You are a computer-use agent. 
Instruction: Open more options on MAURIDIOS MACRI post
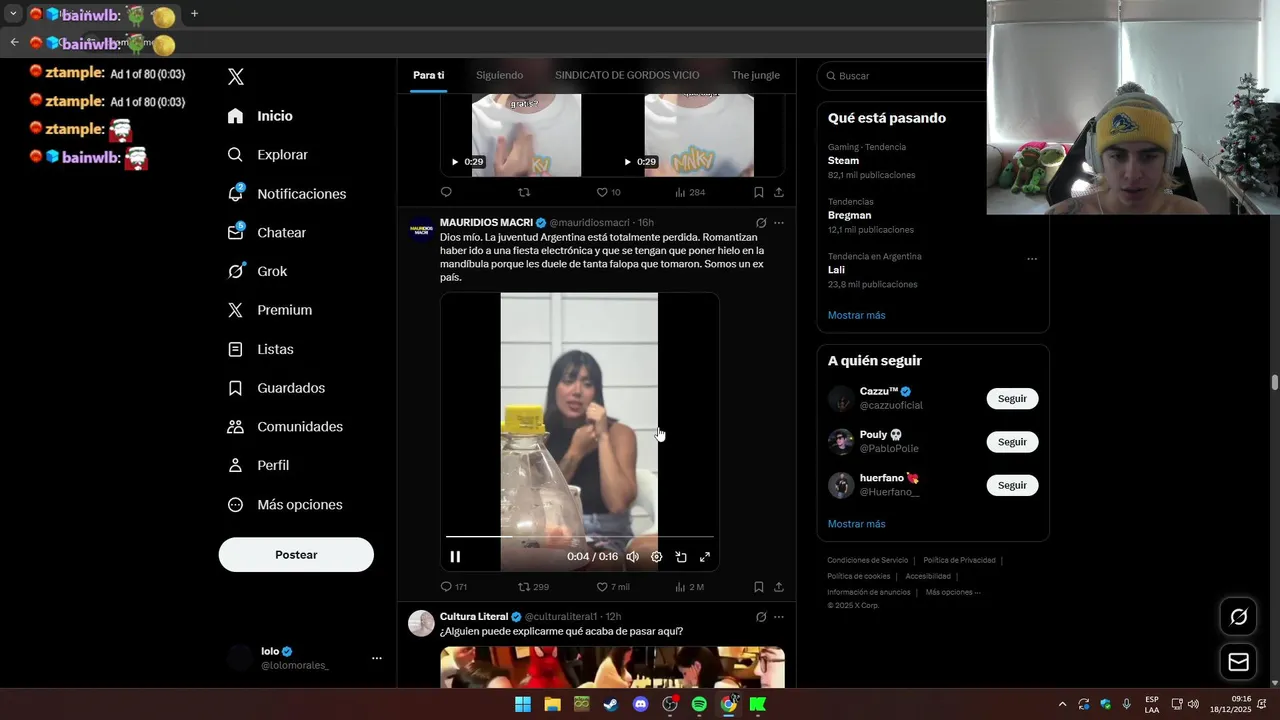click(779, 223)
